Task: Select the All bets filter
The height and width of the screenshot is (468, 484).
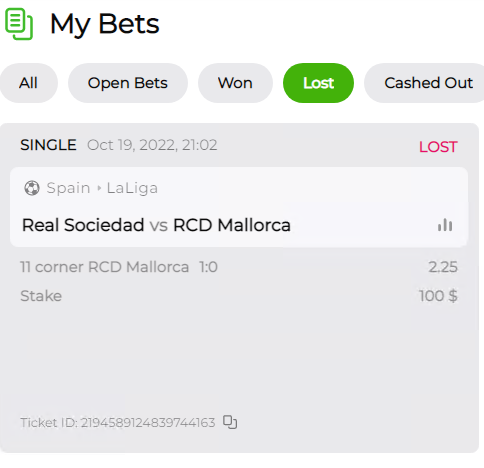Action: click(28, 83)
